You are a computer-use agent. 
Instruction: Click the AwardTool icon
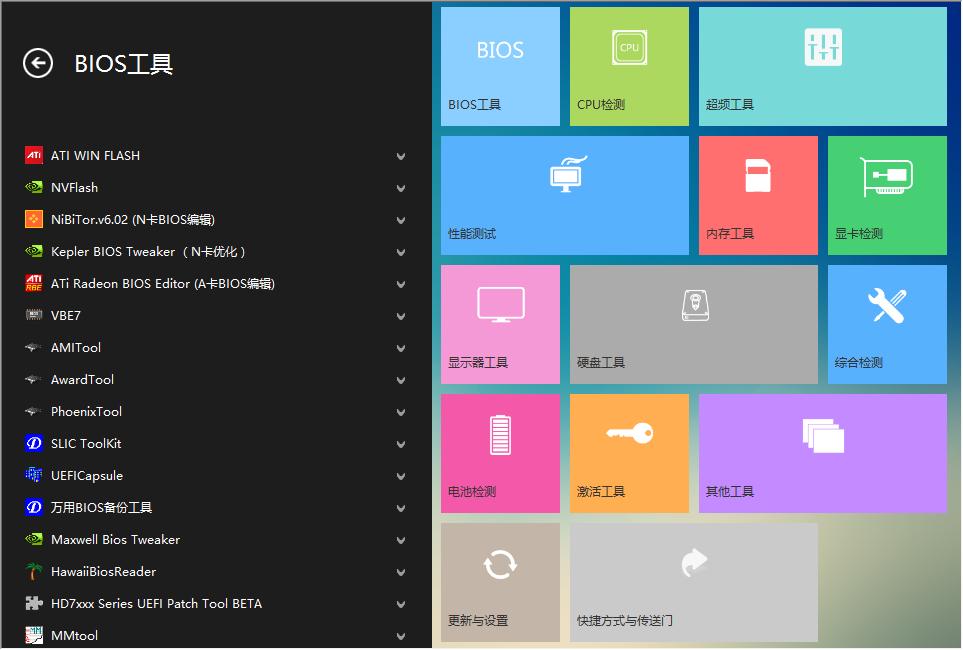pos(34,379)
